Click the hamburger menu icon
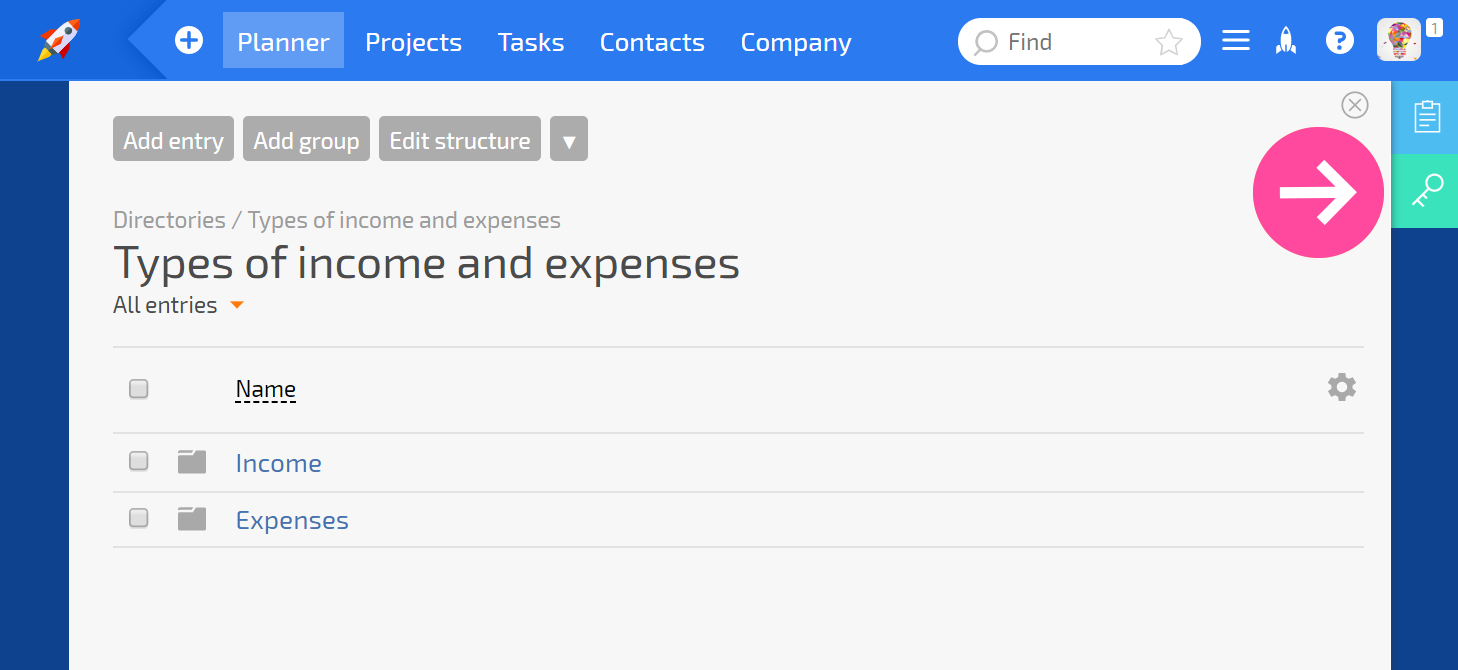 pos(1236,41)
